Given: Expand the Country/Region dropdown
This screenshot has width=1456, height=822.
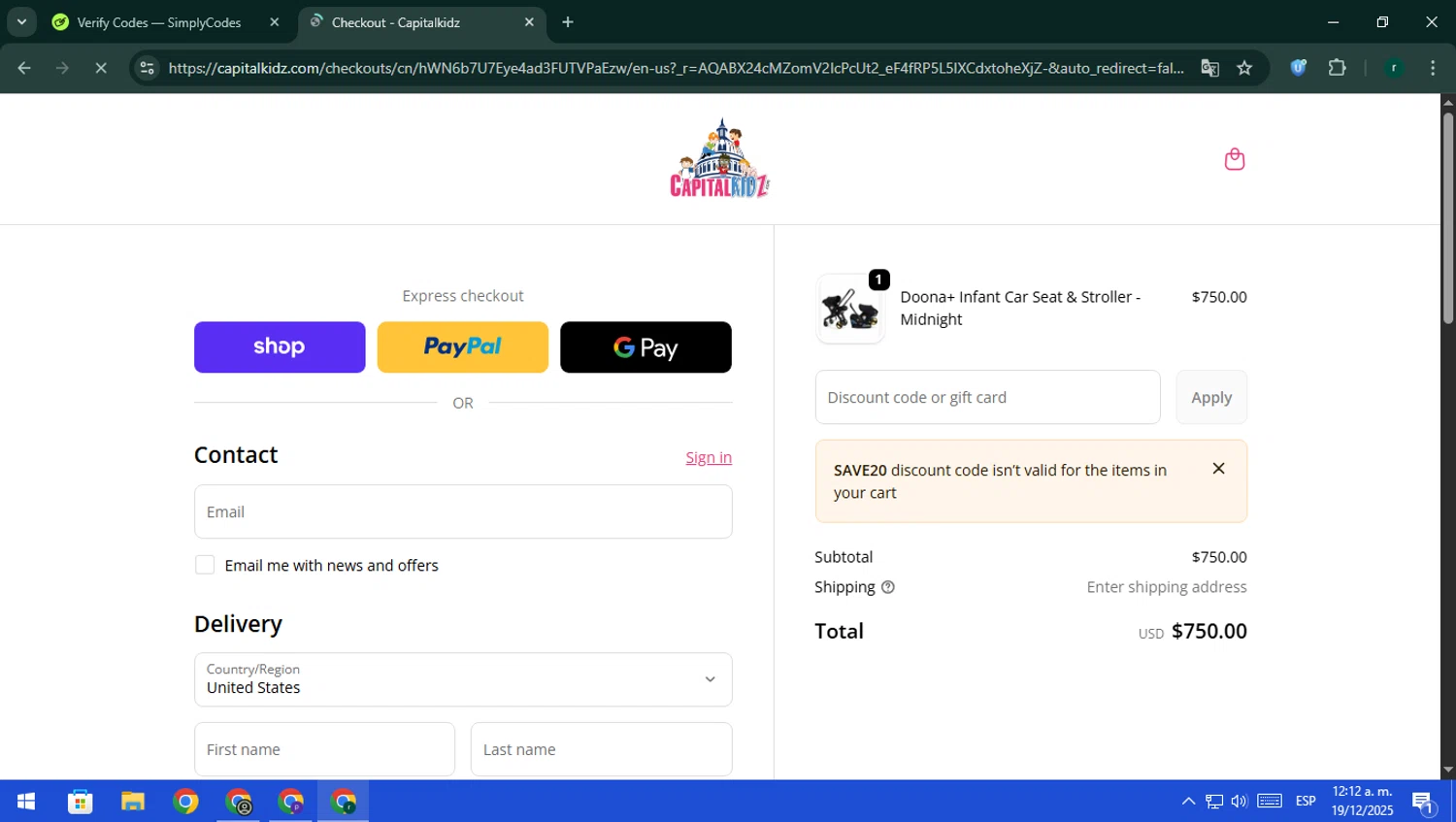Looking at the screenshot, I should pyautogui.click(x=463, y=679).
